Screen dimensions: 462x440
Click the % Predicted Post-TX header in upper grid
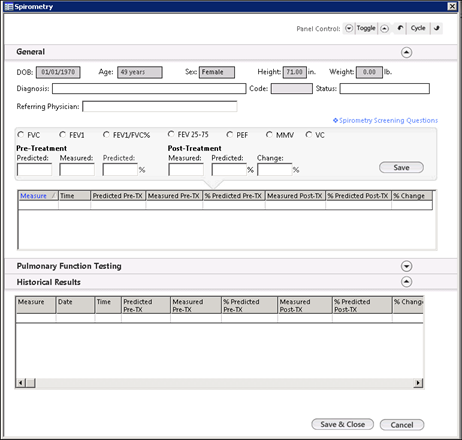(358, 196)
